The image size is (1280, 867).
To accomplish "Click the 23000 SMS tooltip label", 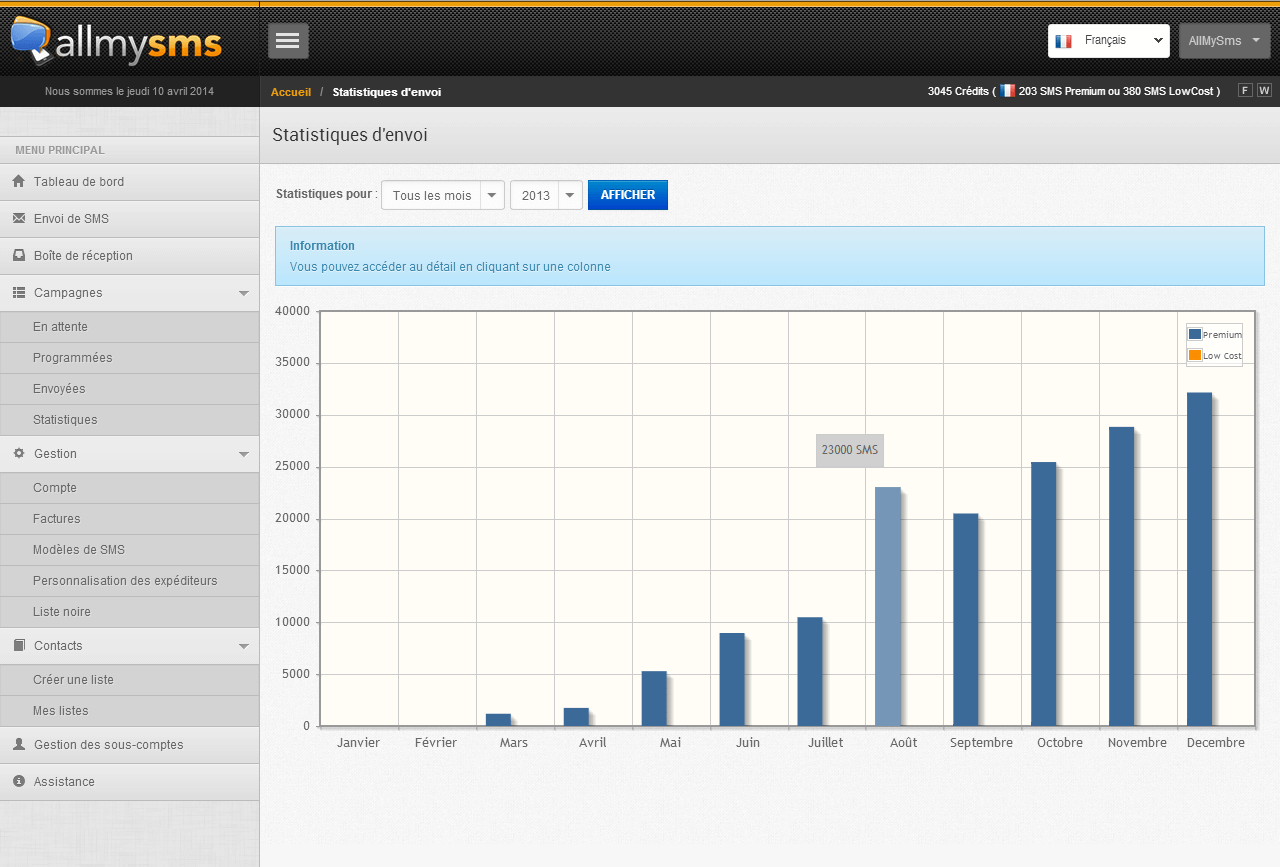I will pyautogui.click(x=850, y=450).
